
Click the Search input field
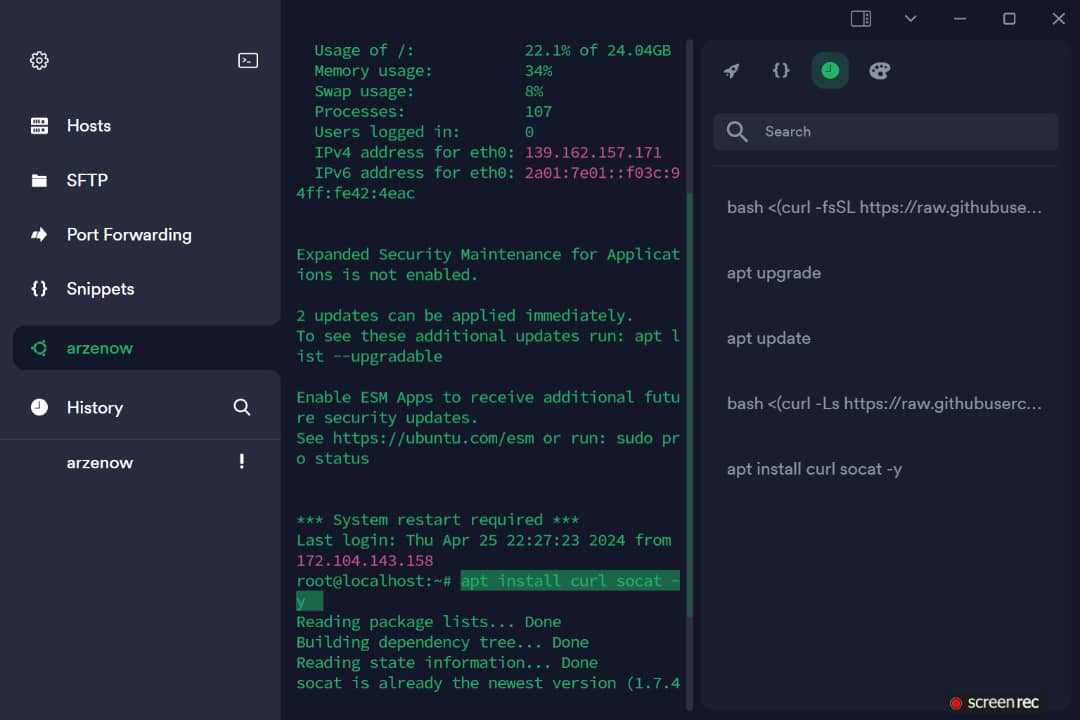[x=900, y=131]
